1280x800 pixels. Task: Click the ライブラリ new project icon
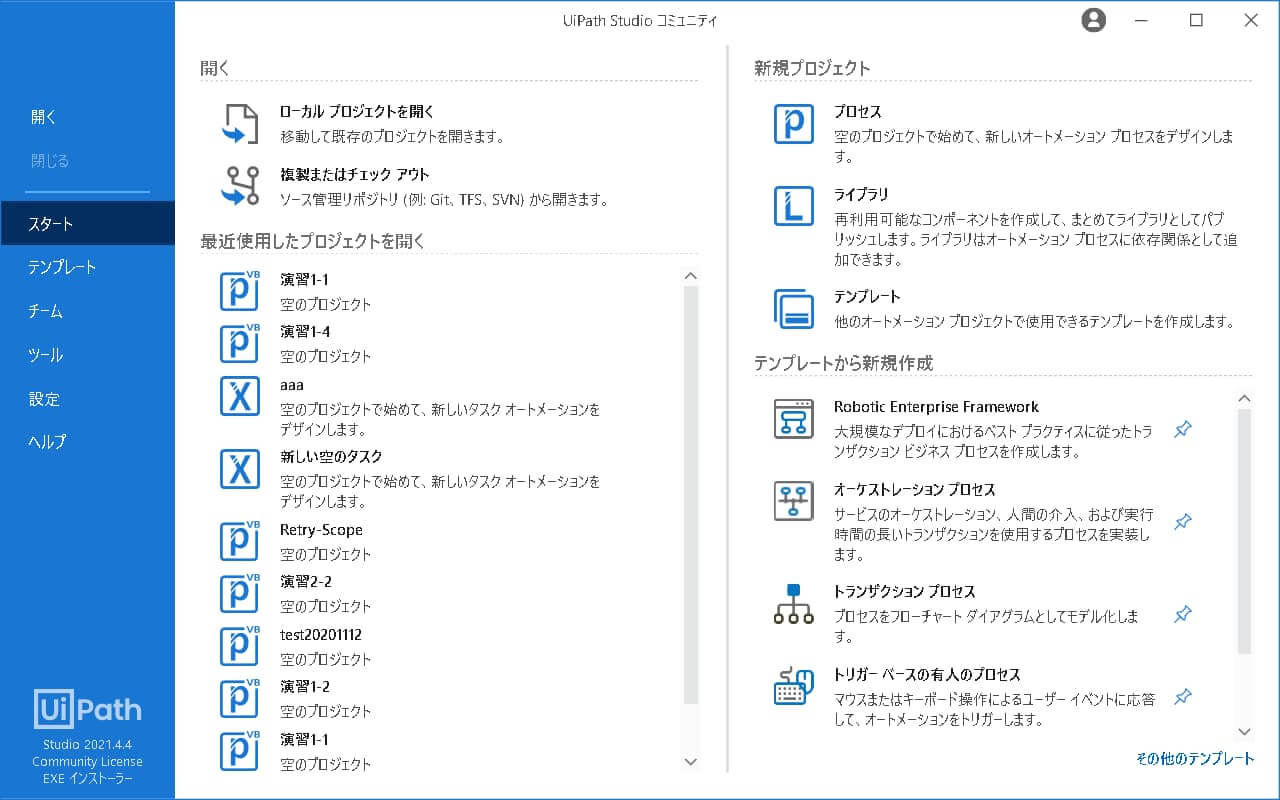[x=794, y=206]
